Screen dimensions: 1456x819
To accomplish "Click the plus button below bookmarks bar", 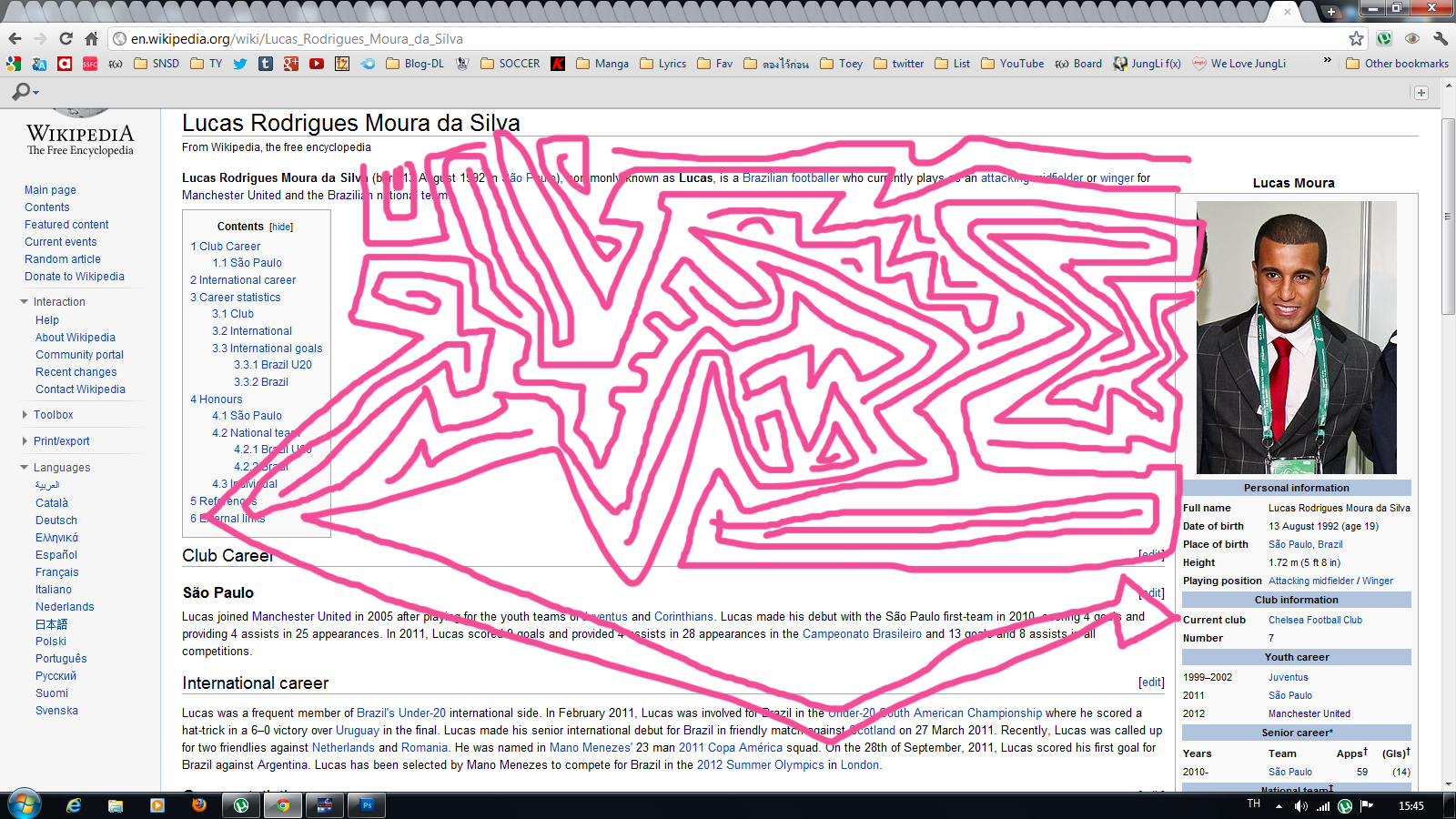I will [x=1421, y=92].
